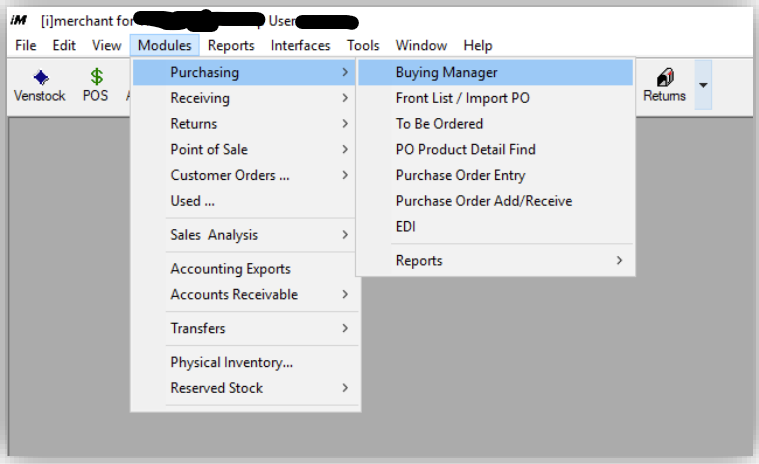Click the Venstock diamond toolbar icon
This screenshot has width=759, height=464.
click(x=41, y=77)
